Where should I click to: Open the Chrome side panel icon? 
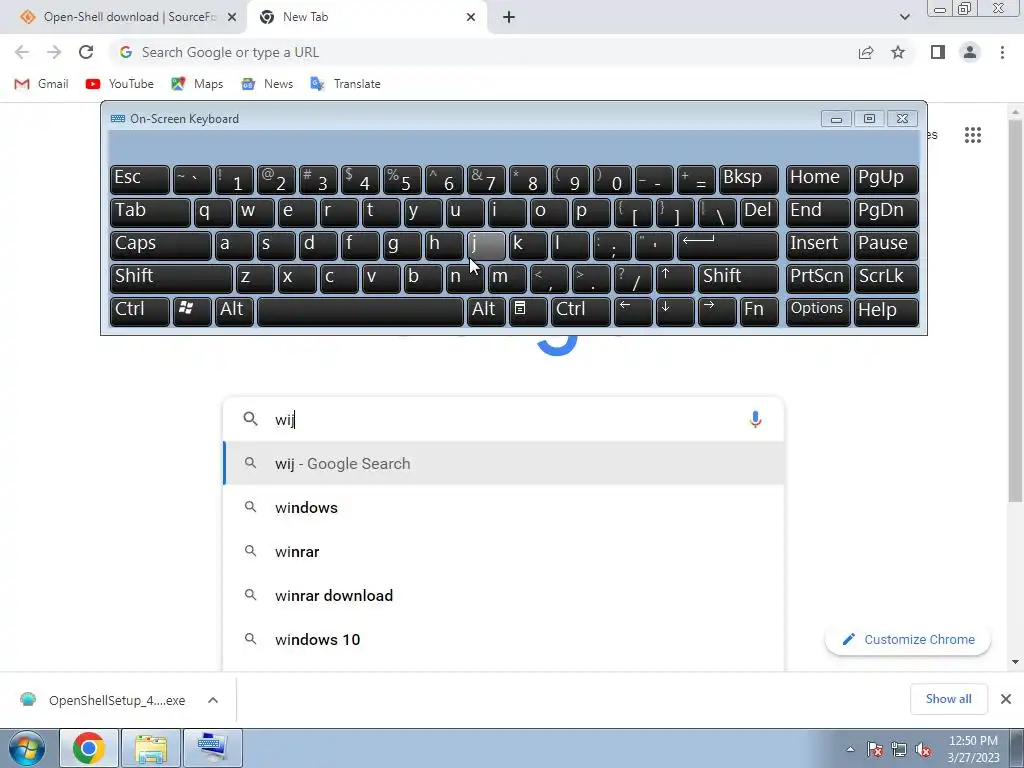point(938,52)
